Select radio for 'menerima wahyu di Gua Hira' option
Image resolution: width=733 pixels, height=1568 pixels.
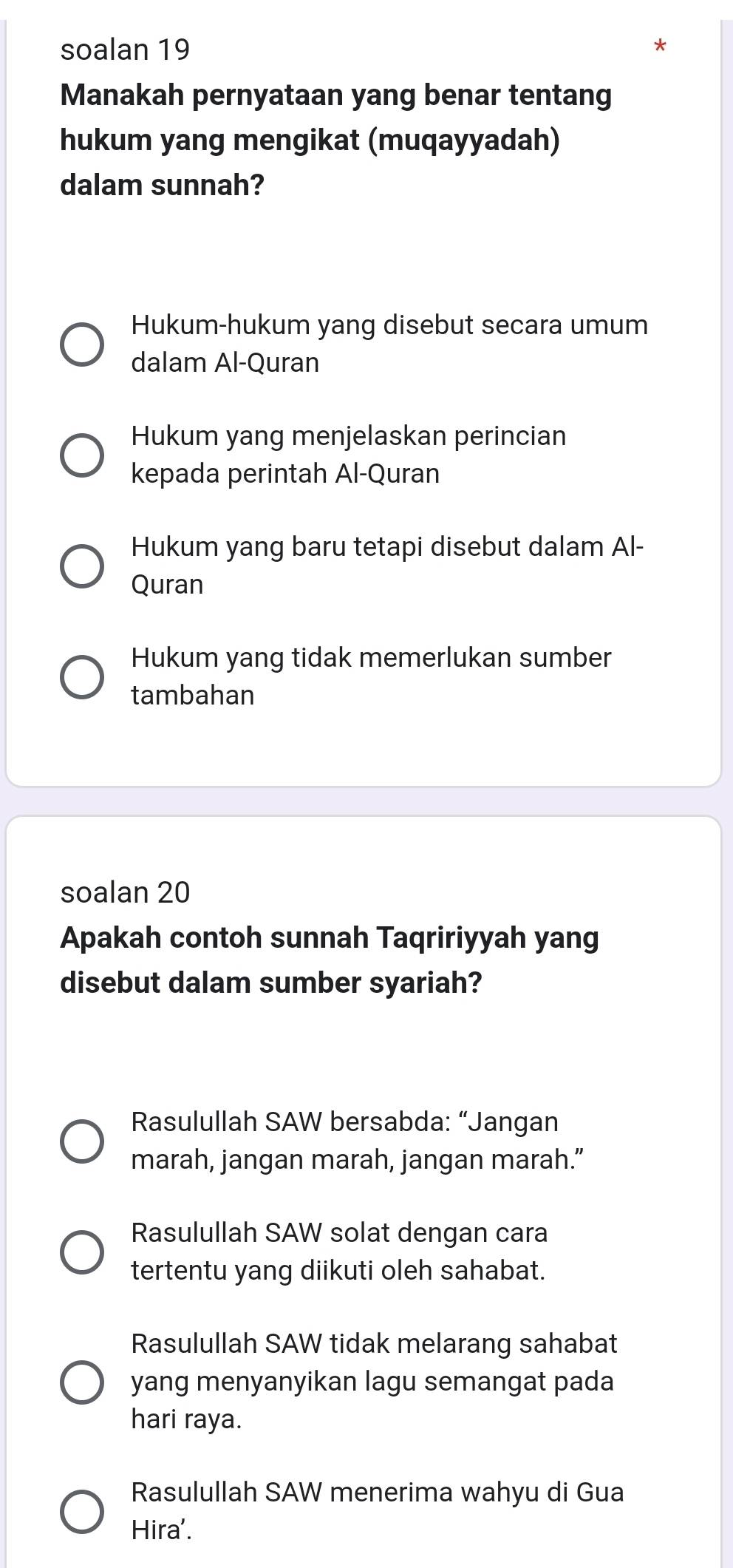pyautogui.click(x=81, y=1511)
